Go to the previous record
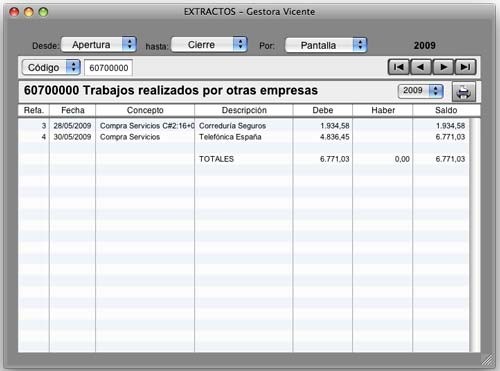The width and height of the screenshot is (500, 371). click(x=421, y=67)
